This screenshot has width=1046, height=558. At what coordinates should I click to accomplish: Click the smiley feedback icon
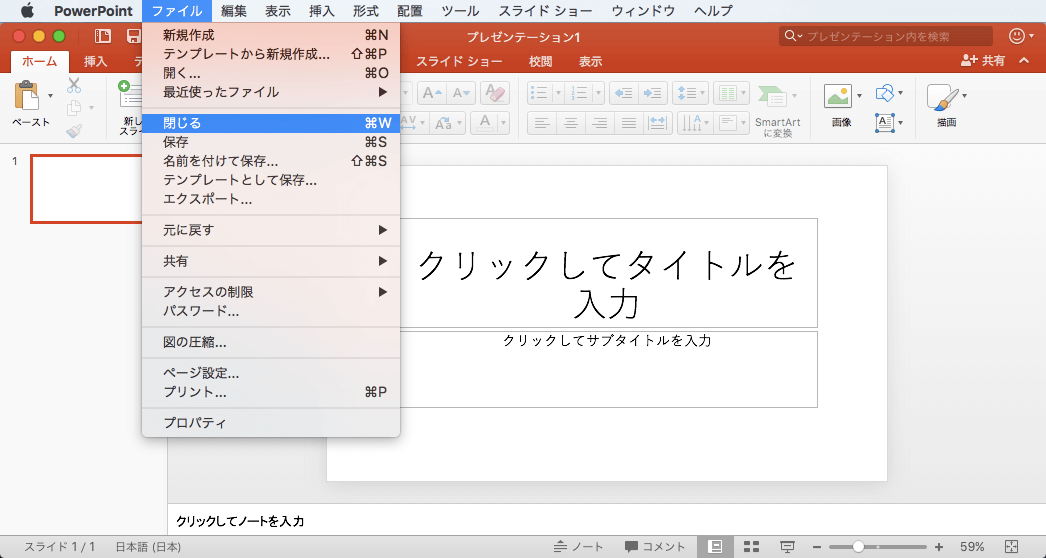click(x=1017, y=36)
